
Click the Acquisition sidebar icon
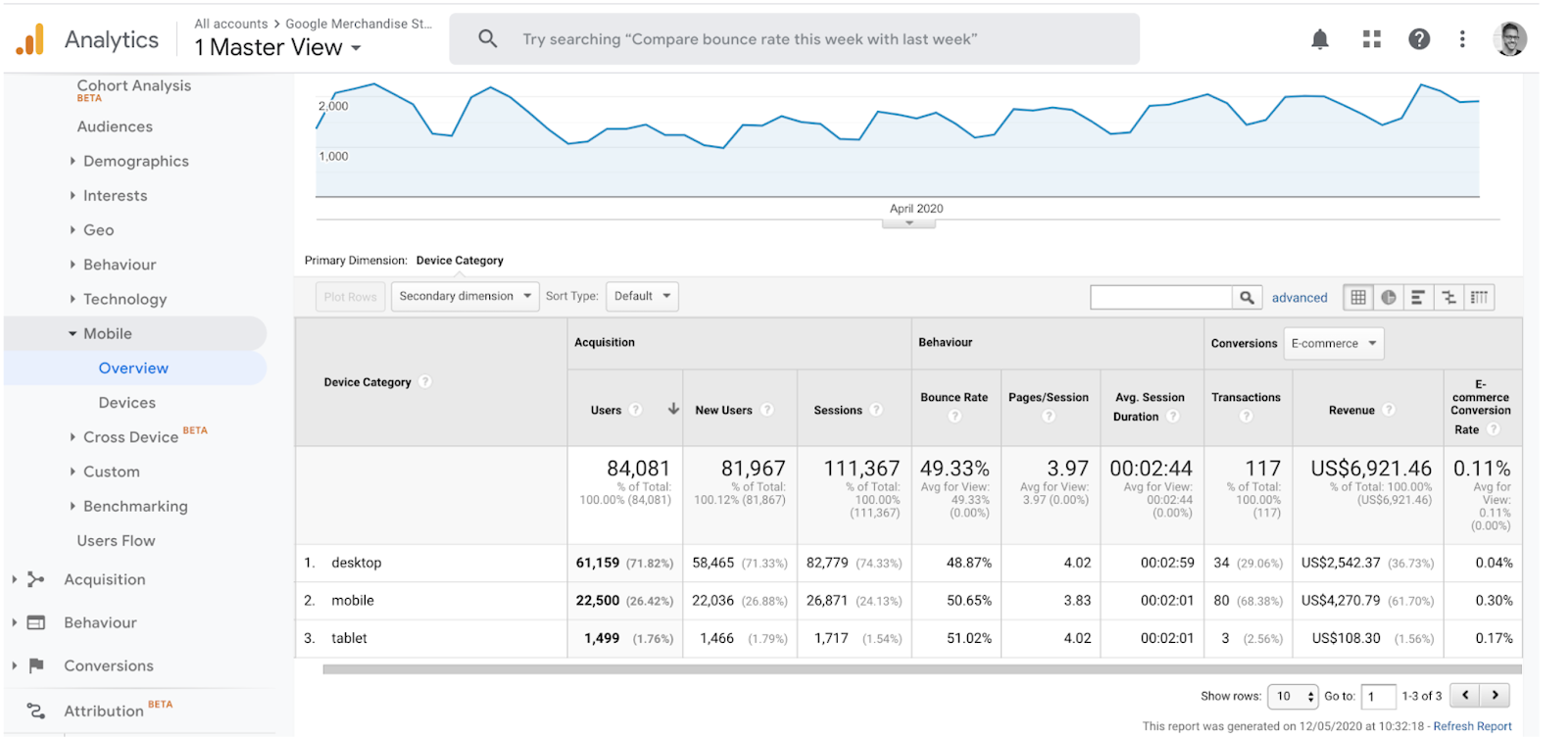(36, 579)
